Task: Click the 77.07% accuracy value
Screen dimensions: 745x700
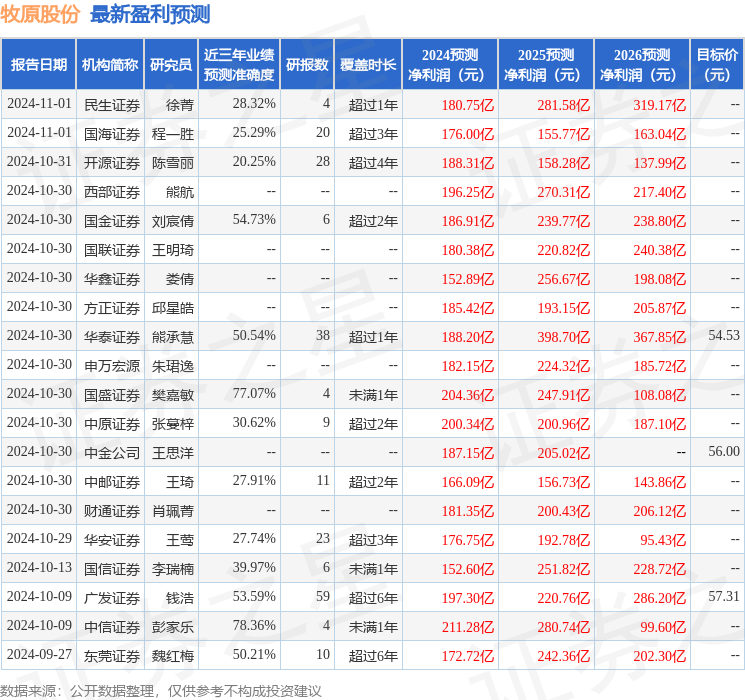Action: click(254, 393)
